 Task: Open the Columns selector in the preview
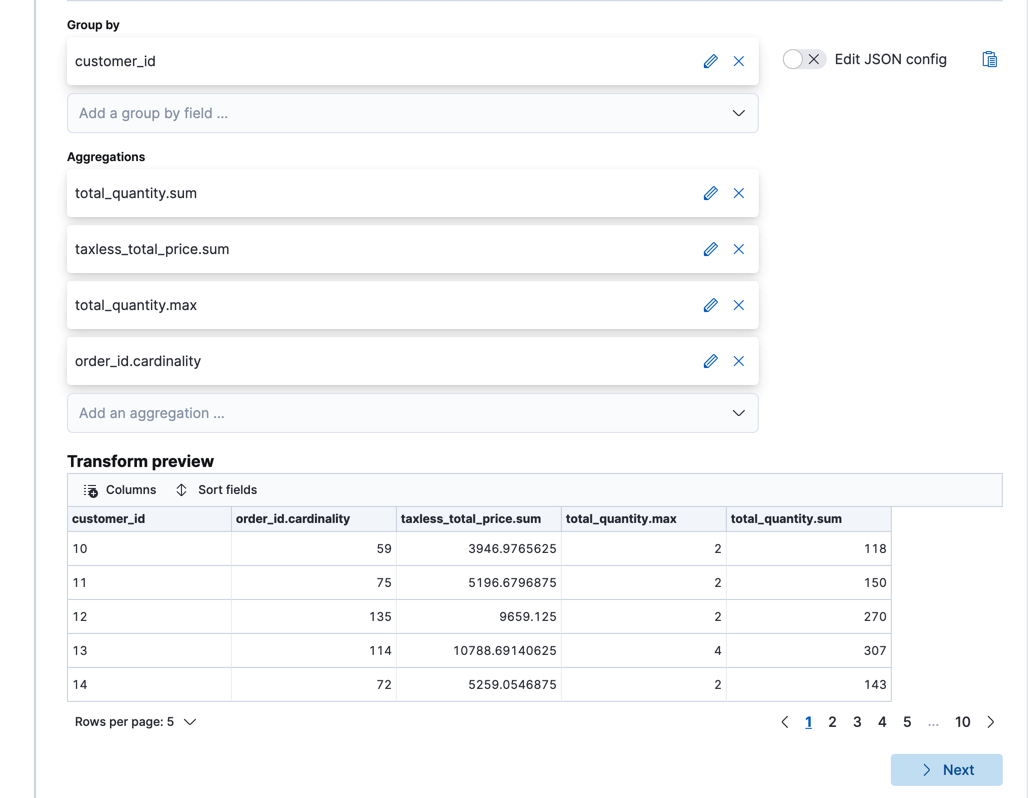point(118,490)
